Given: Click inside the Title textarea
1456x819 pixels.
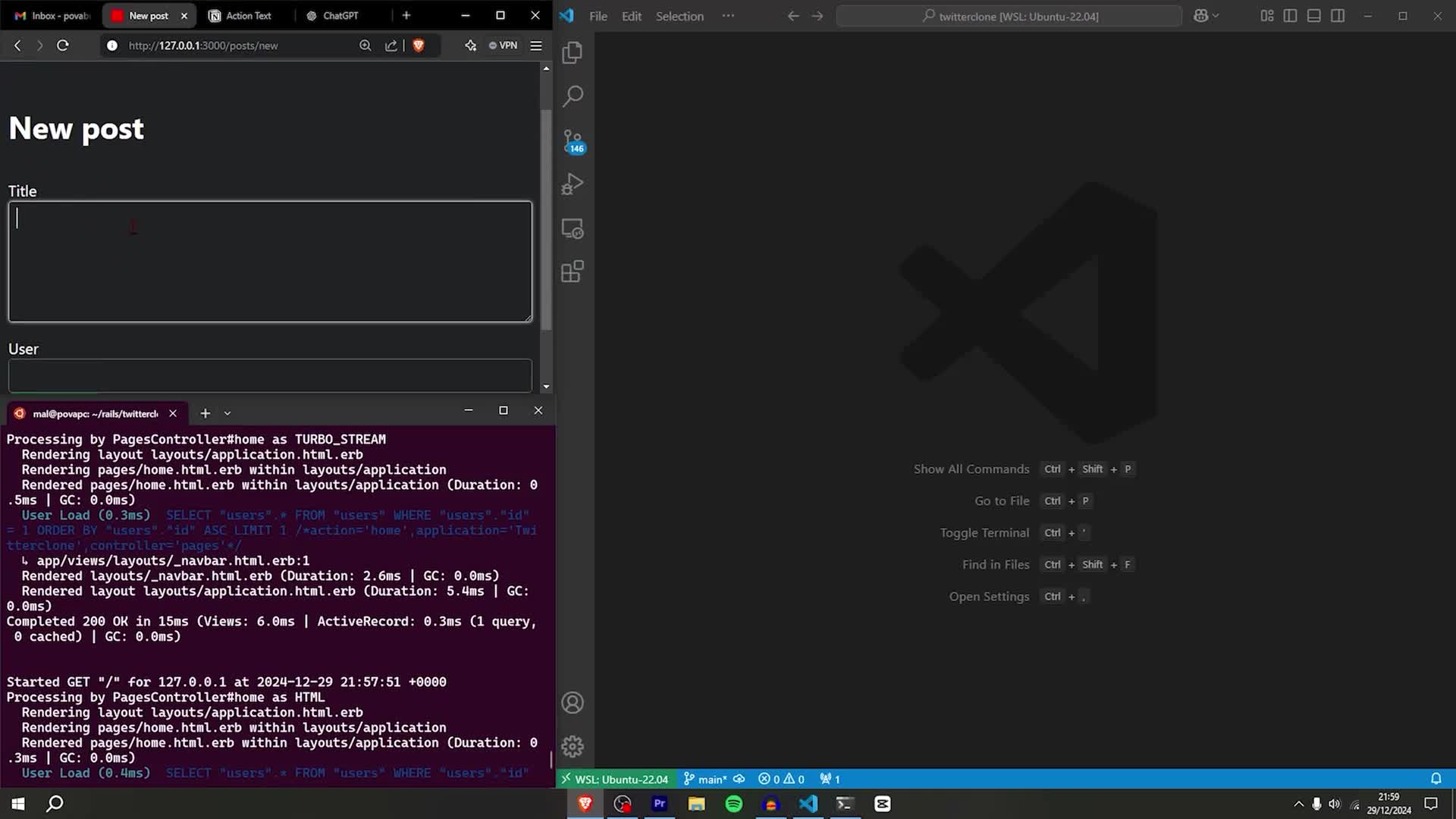Looking at the screenshot, I should (269, 262).
